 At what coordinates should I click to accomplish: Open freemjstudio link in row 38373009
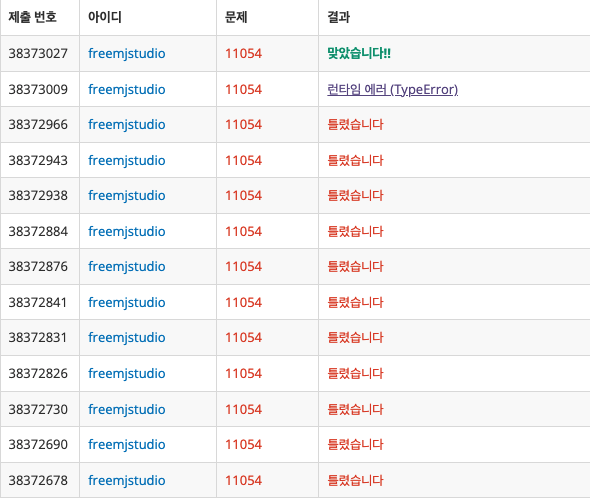point(126,90)
